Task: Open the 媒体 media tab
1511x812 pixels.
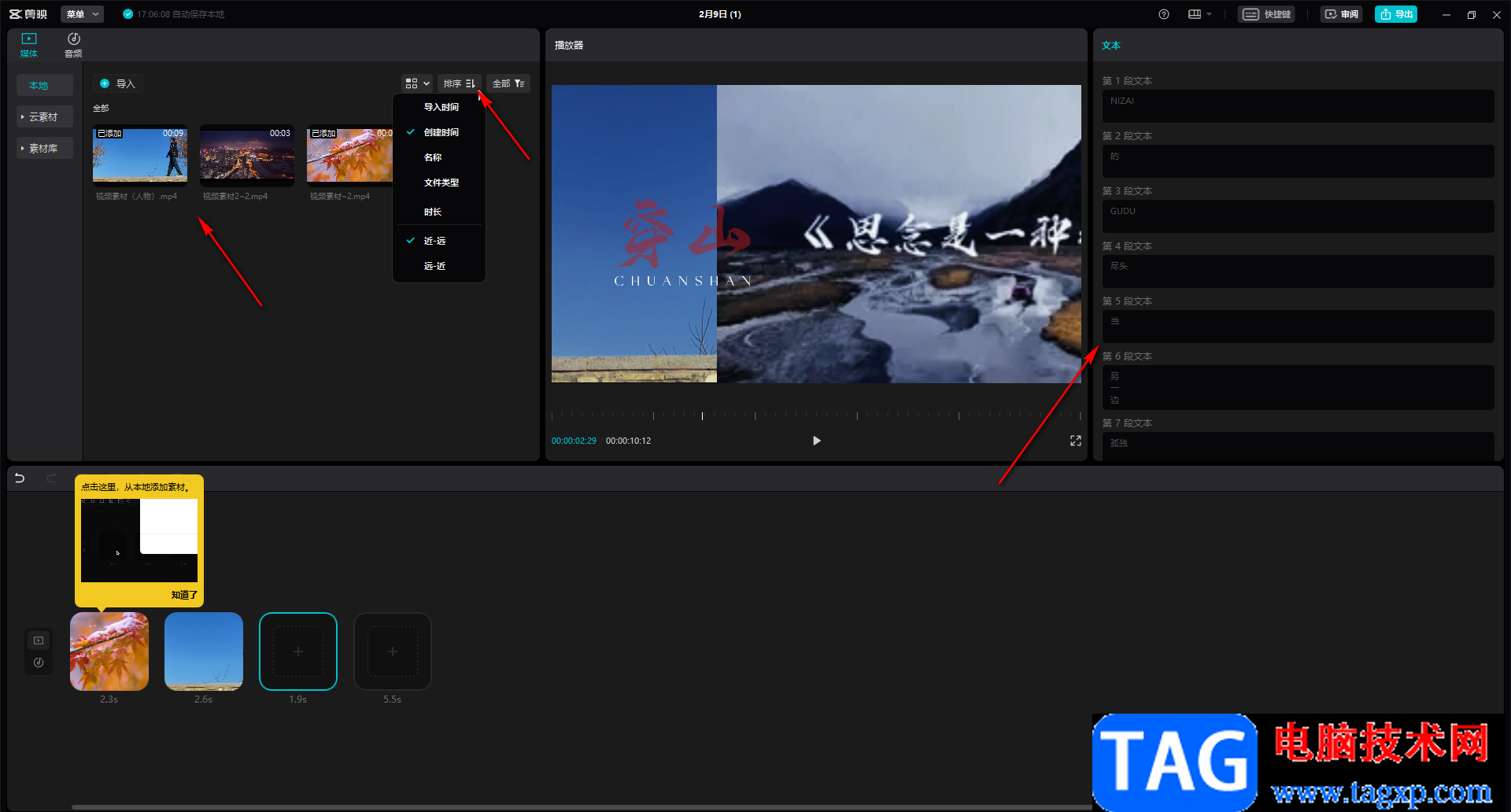Action: click(x=29, y=46)
